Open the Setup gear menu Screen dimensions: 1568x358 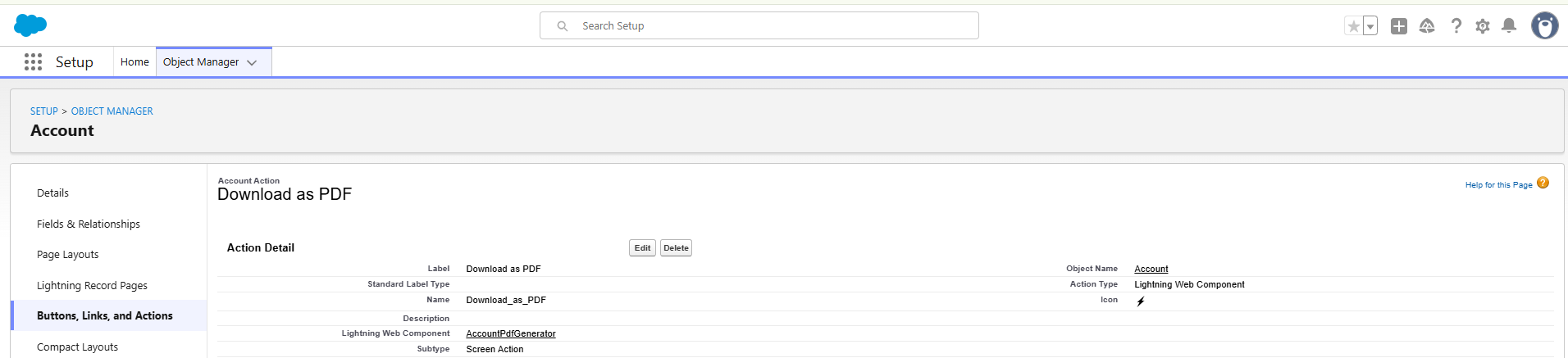click(1483, 26)
